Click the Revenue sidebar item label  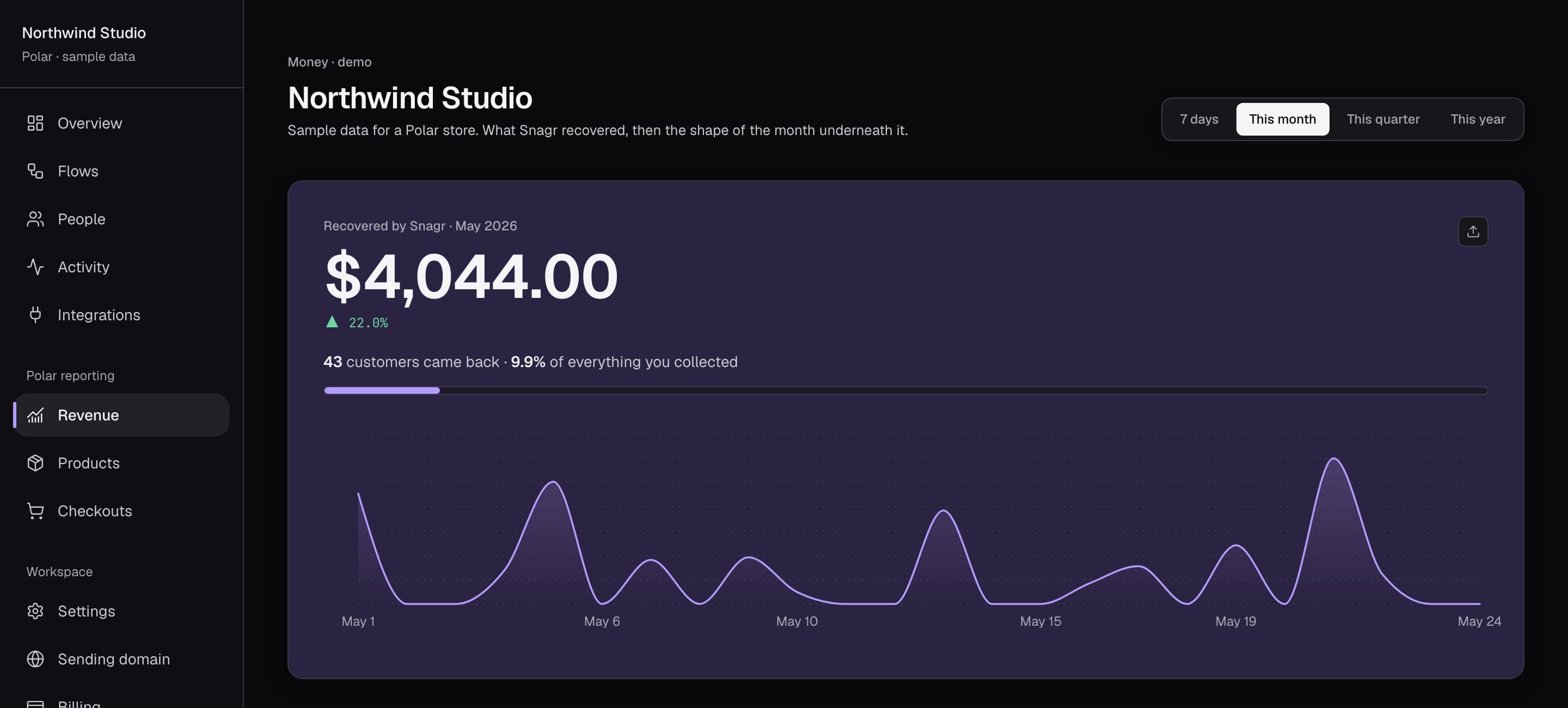(x=88, y=415)
